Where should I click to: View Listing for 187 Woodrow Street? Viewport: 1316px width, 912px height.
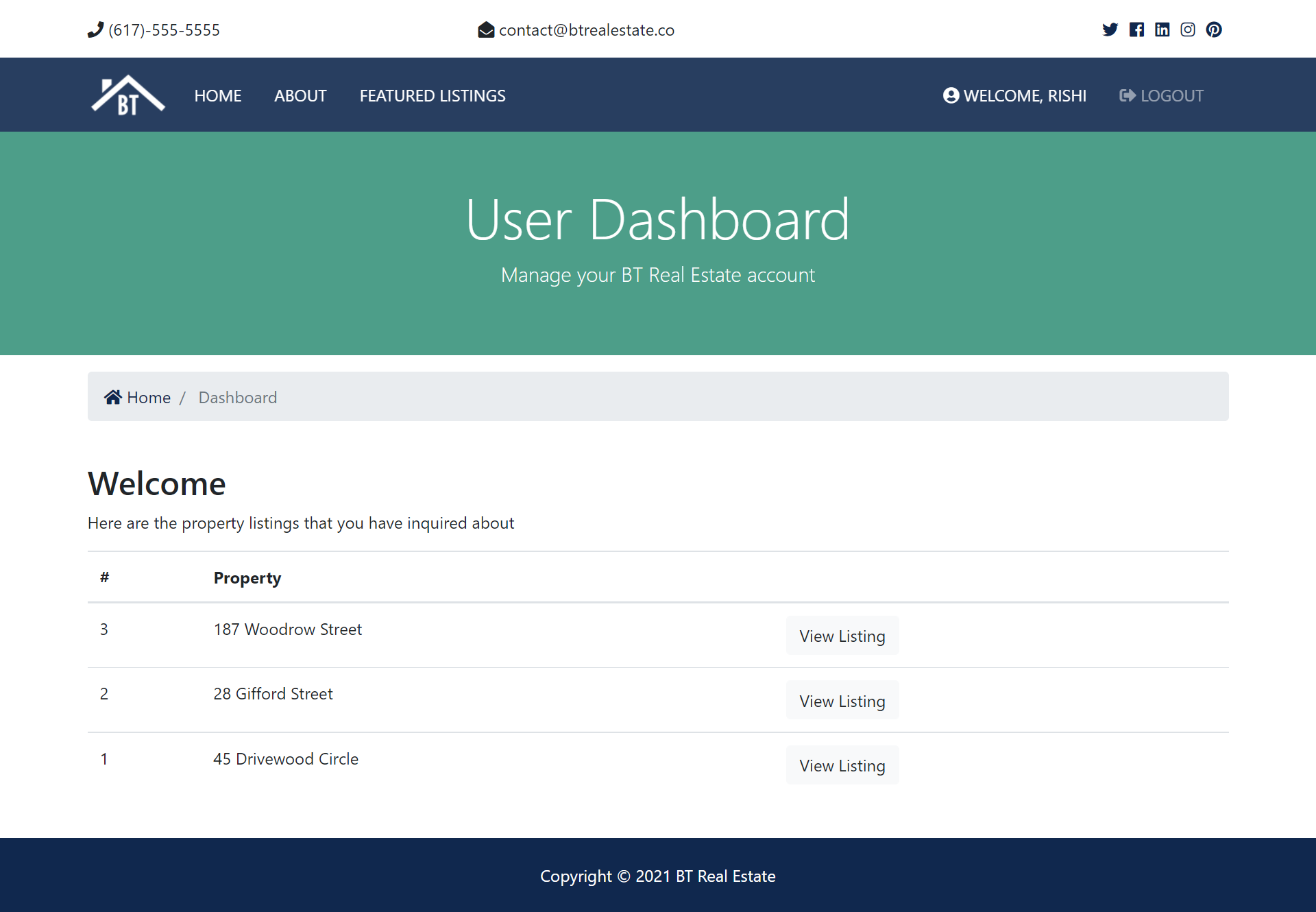click(x=842, y=636)
